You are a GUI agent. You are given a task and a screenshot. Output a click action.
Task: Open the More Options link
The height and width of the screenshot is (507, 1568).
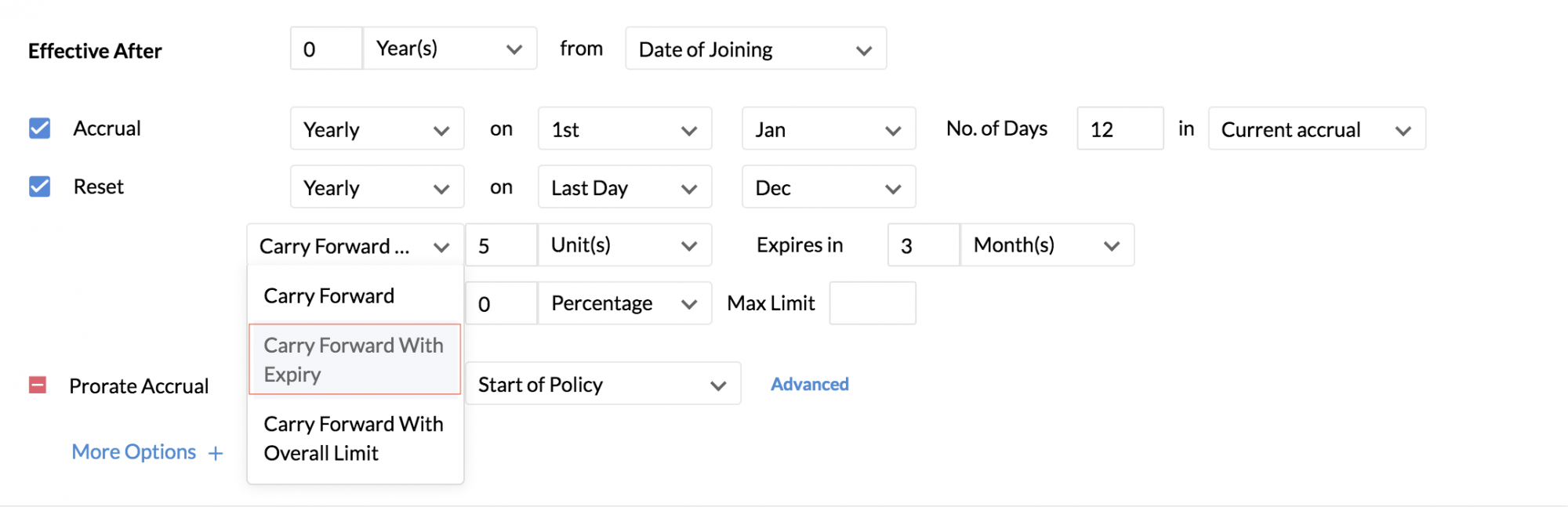click(x=134, y=452)
